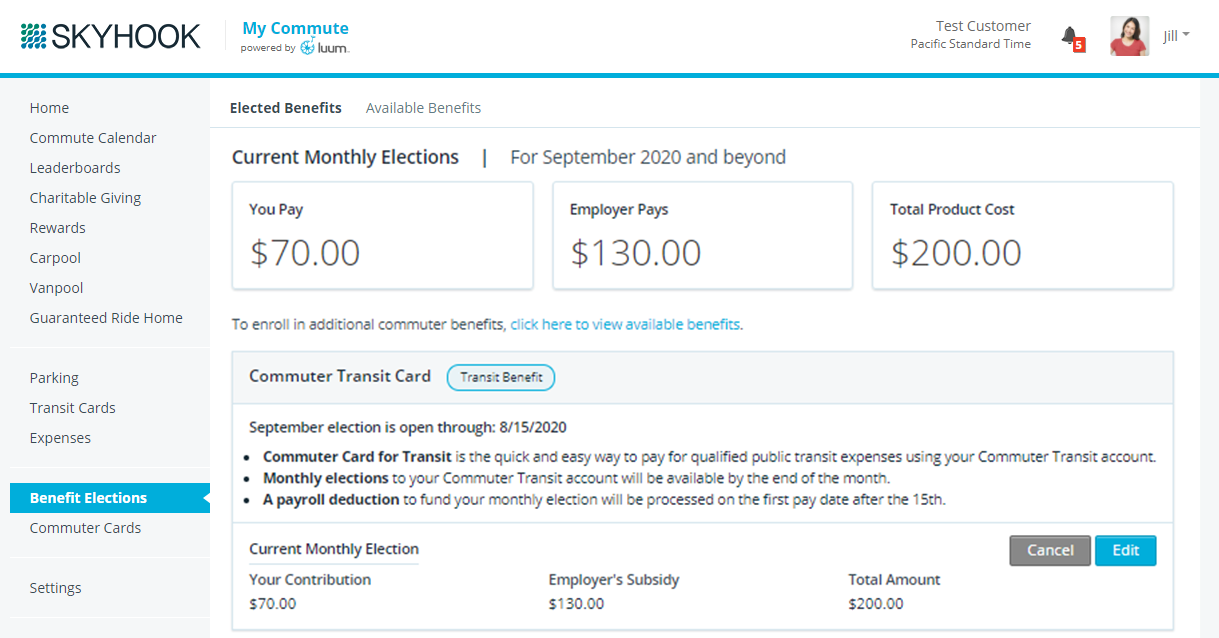Image resolution: width=1219 pixels, height=638 pixels.
Task: Switch to the Available Benefits tab
Action: point(423,108)
